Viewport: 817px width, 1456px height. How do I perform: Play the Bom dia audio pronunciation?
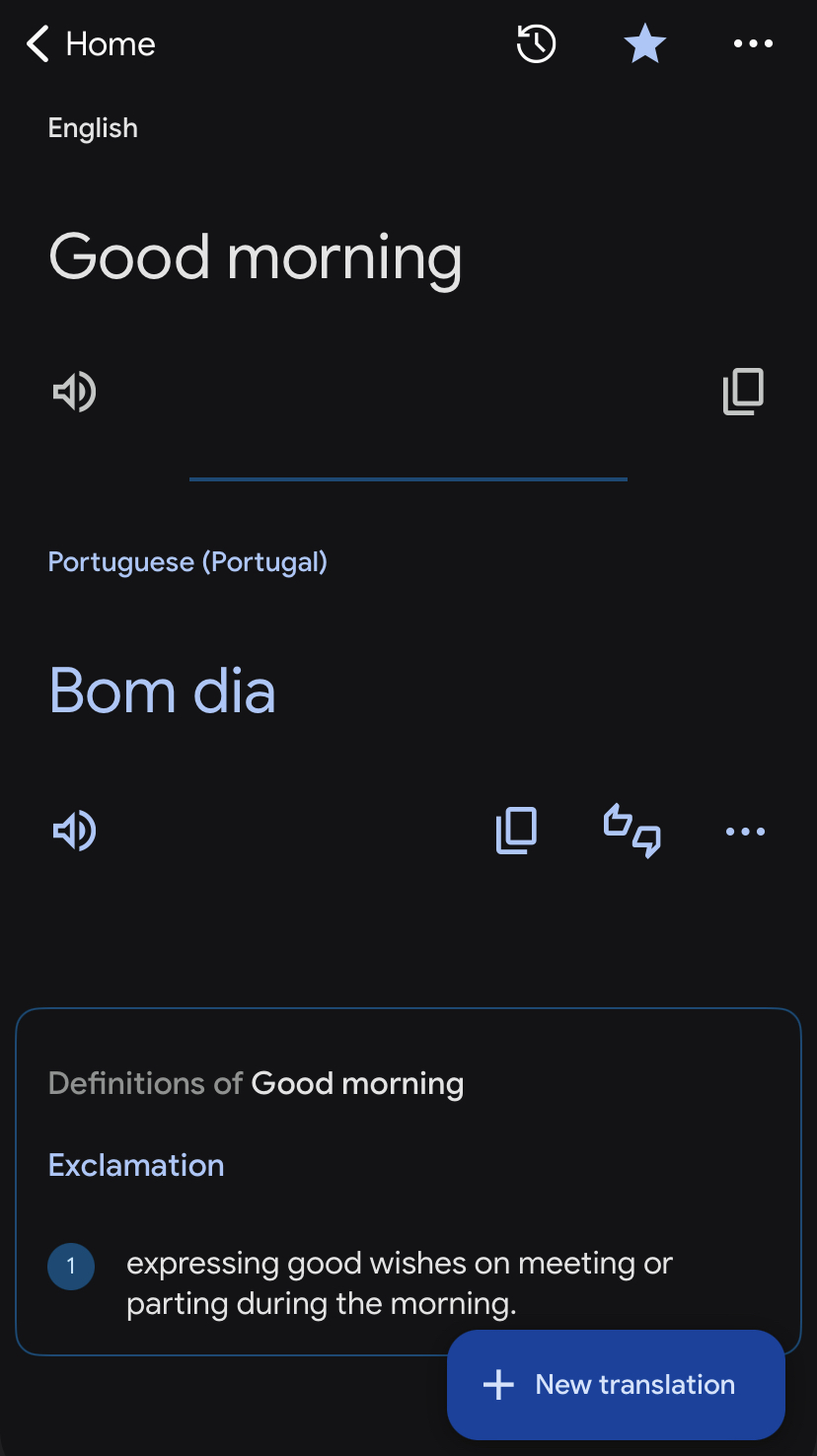[74, 831]
